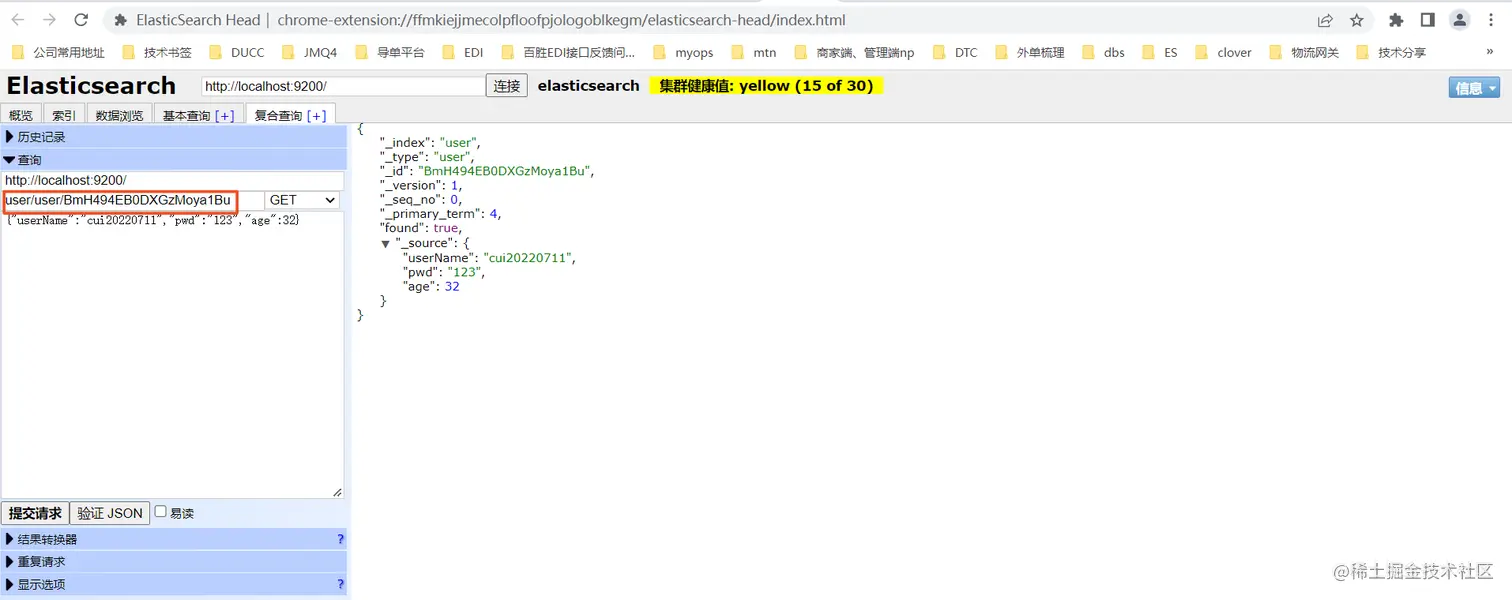
Task: Open the 公司常用地址 bookmark folder
Action: point(58,53)
